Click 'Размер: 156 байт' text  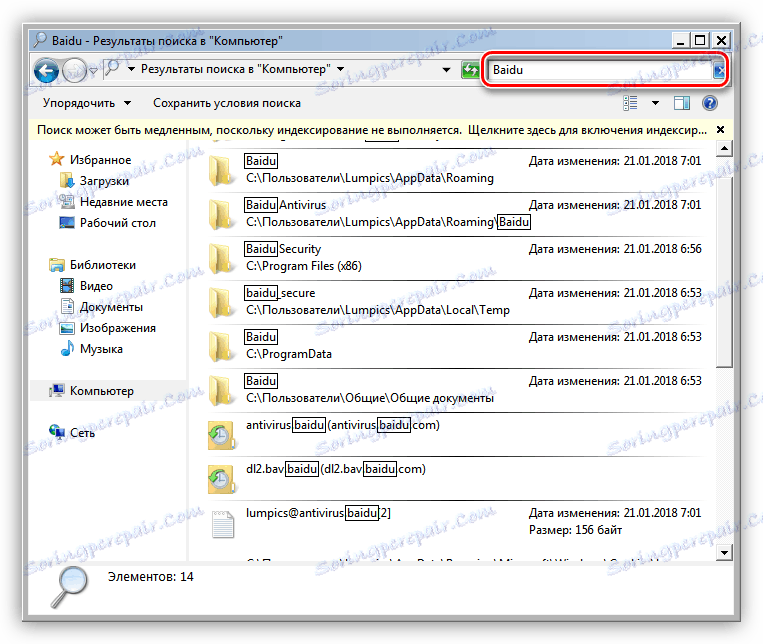576,530
